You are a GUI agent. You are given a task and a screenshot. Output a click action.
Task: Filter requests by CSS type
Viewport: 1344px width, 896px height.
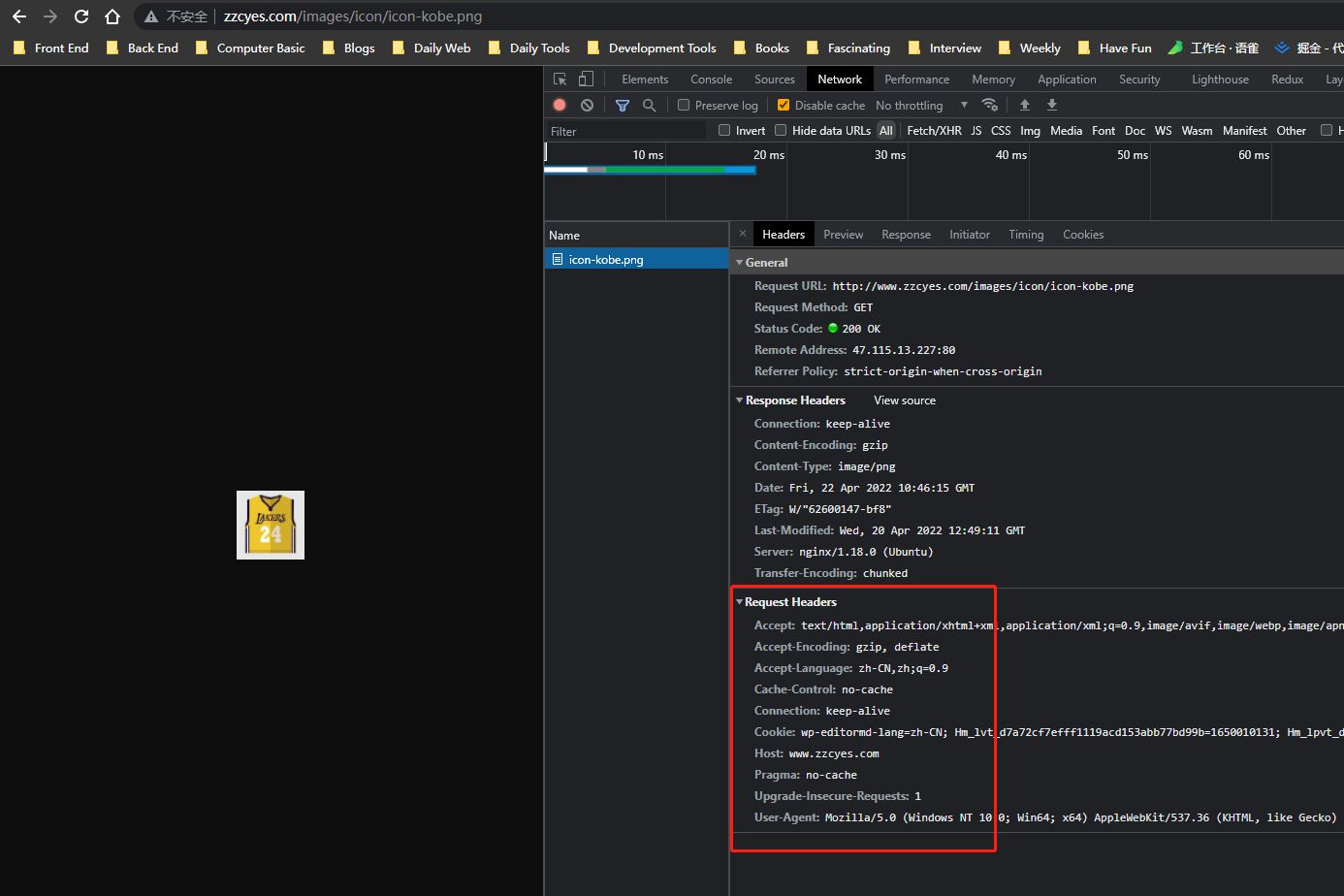pos(1001,130)
